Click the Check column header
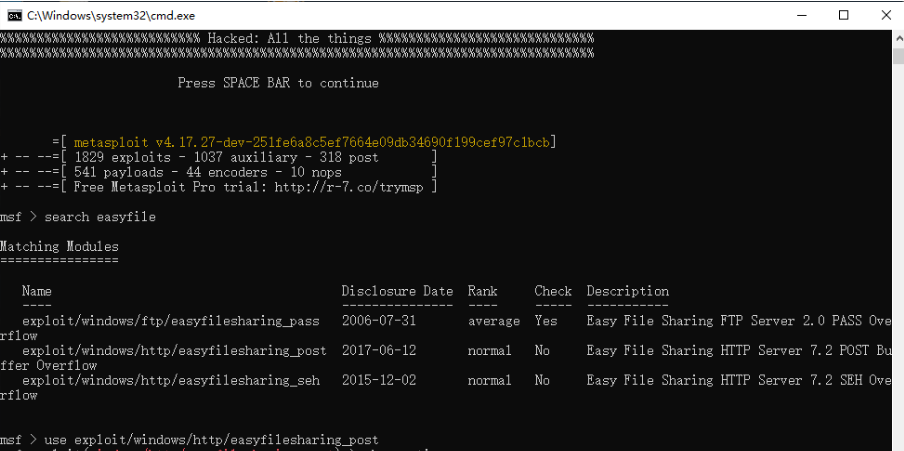The height and width of the screenshot is (451, 904). (553, 291)
